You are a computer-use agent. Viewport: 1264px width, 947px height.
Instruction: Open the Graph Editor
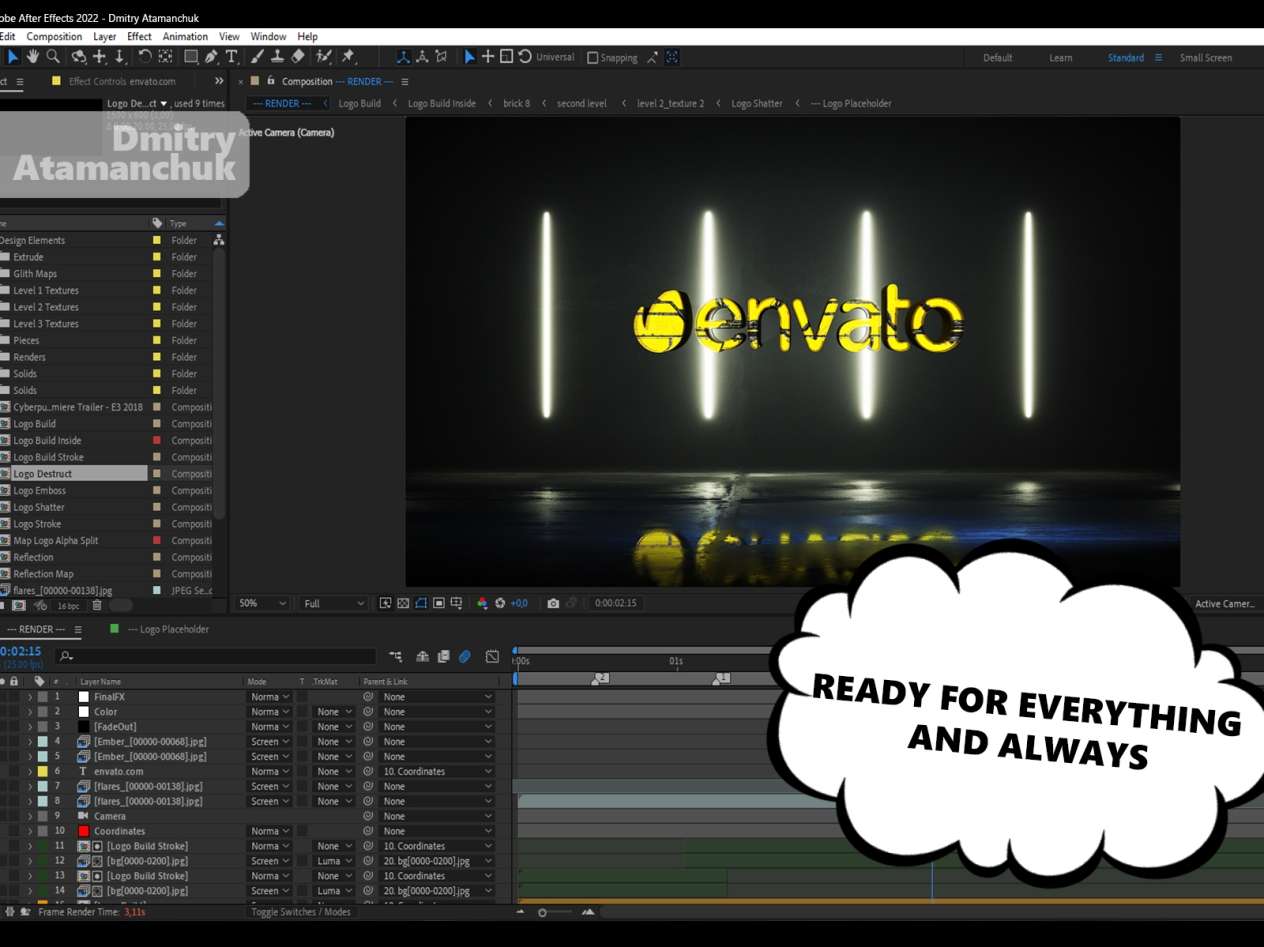click(492, 657)
